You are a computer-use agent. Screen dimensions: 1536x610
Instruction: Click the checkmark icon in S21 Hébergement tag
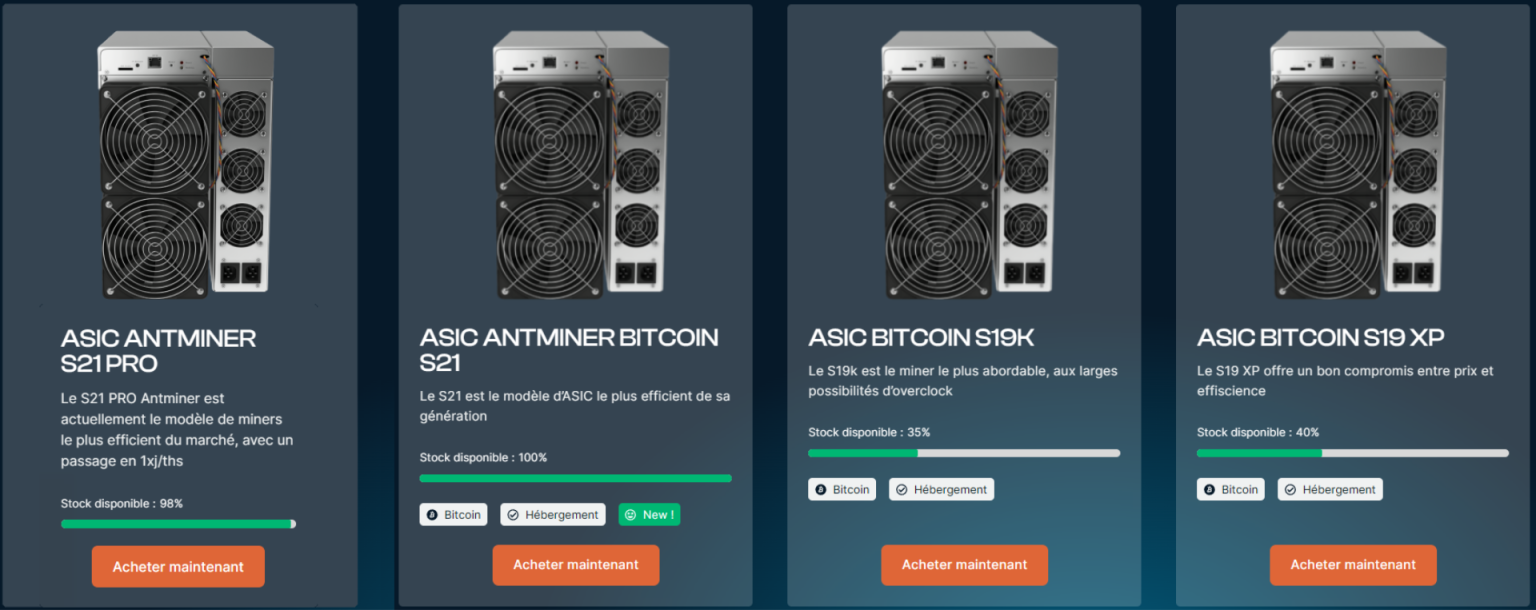(x=514, y=515)
